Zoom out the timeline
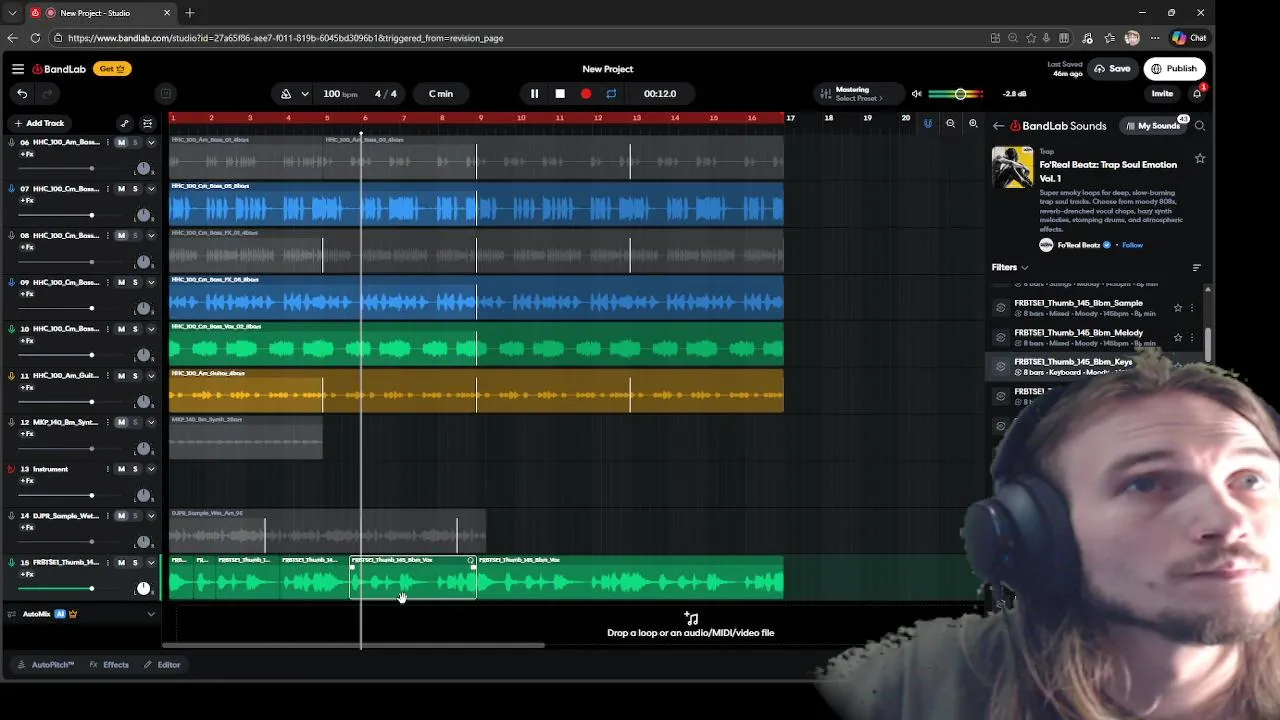 950,124
